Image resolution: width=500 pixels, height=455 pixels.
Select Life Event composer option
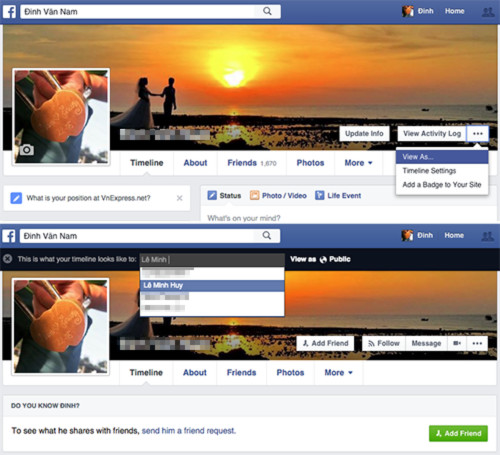[x=338, y=196]
